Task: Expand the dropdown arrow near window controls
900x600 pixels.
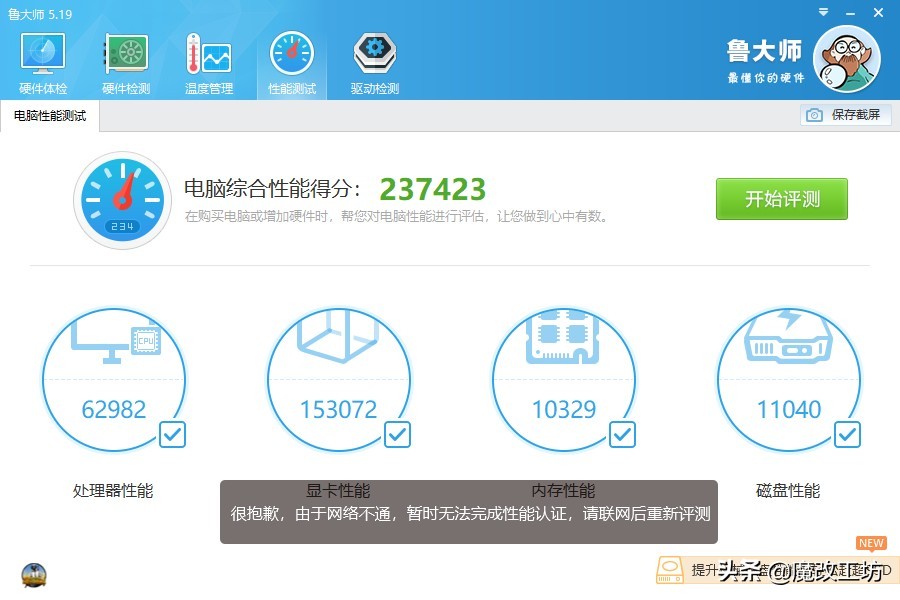Action: click(x=822, y=14)
